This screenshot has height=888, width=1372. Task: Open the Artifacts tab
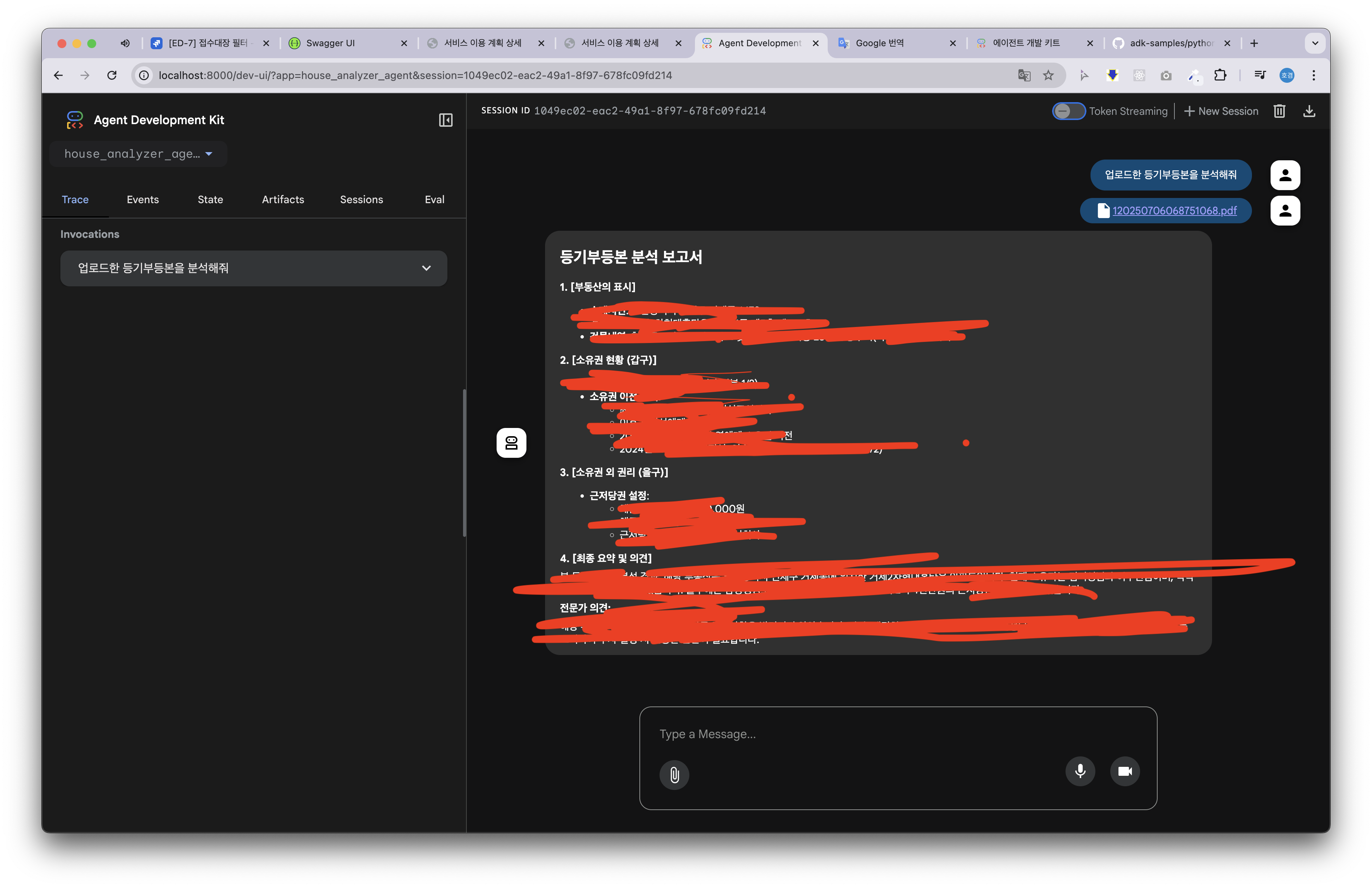(x=283, y=199)
